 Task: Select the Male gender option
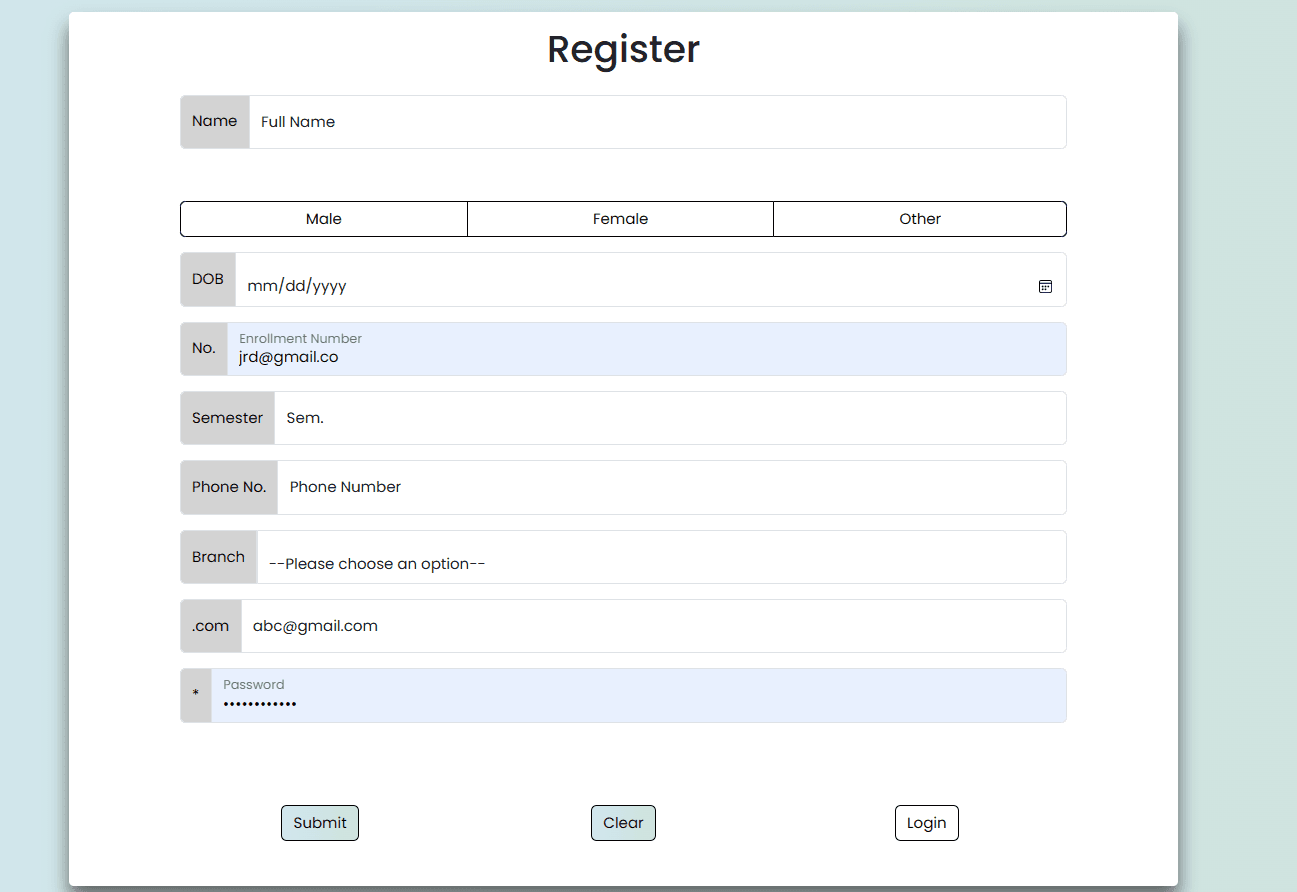tap(324, 219)
